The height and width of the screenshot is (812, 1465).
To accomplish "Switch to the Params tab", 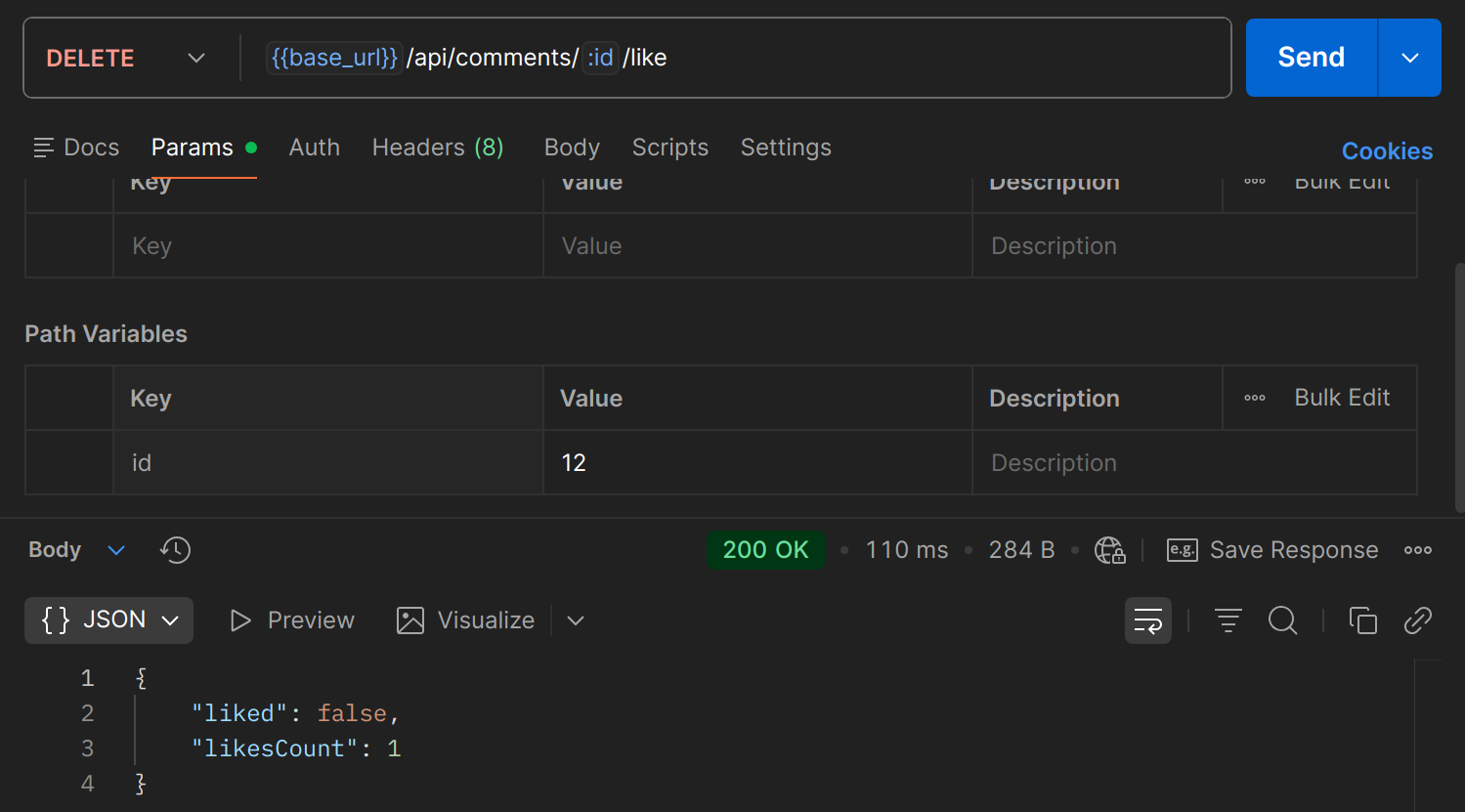I will click(203, 148).
